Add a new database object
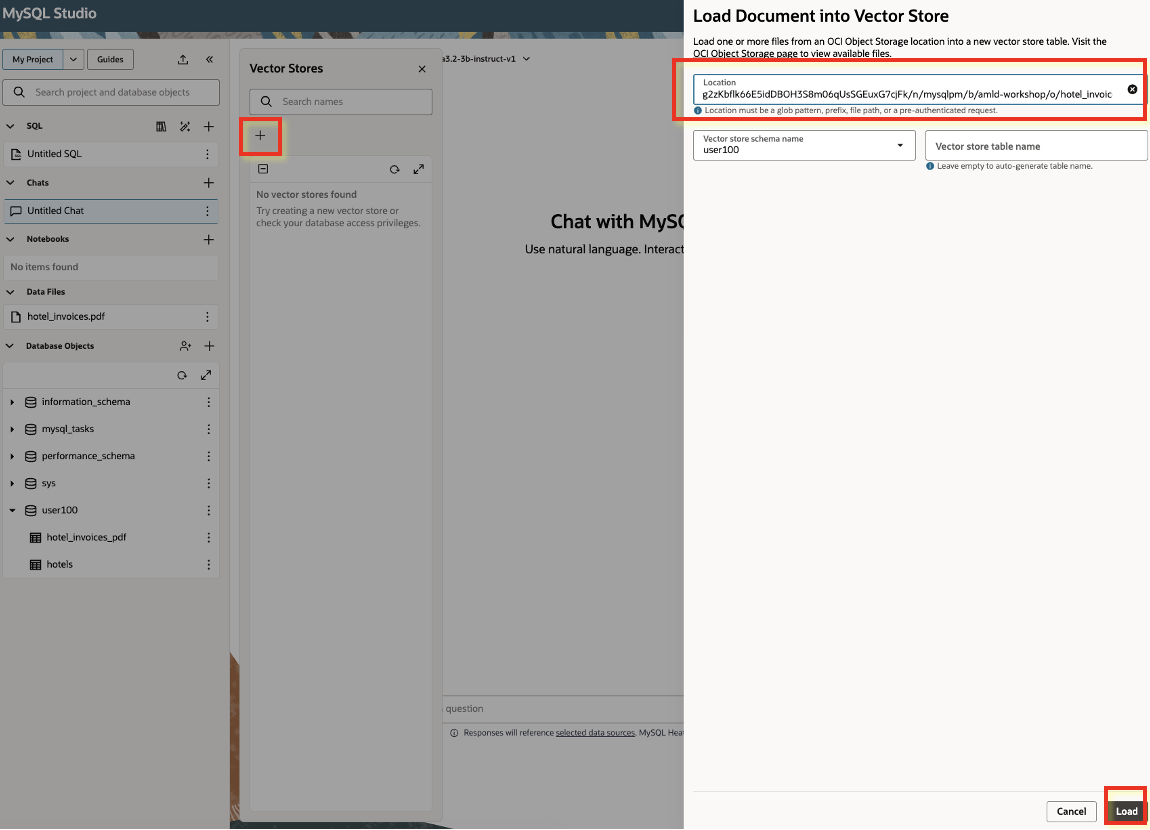1150x830 pixels. [x=209, y=346]
